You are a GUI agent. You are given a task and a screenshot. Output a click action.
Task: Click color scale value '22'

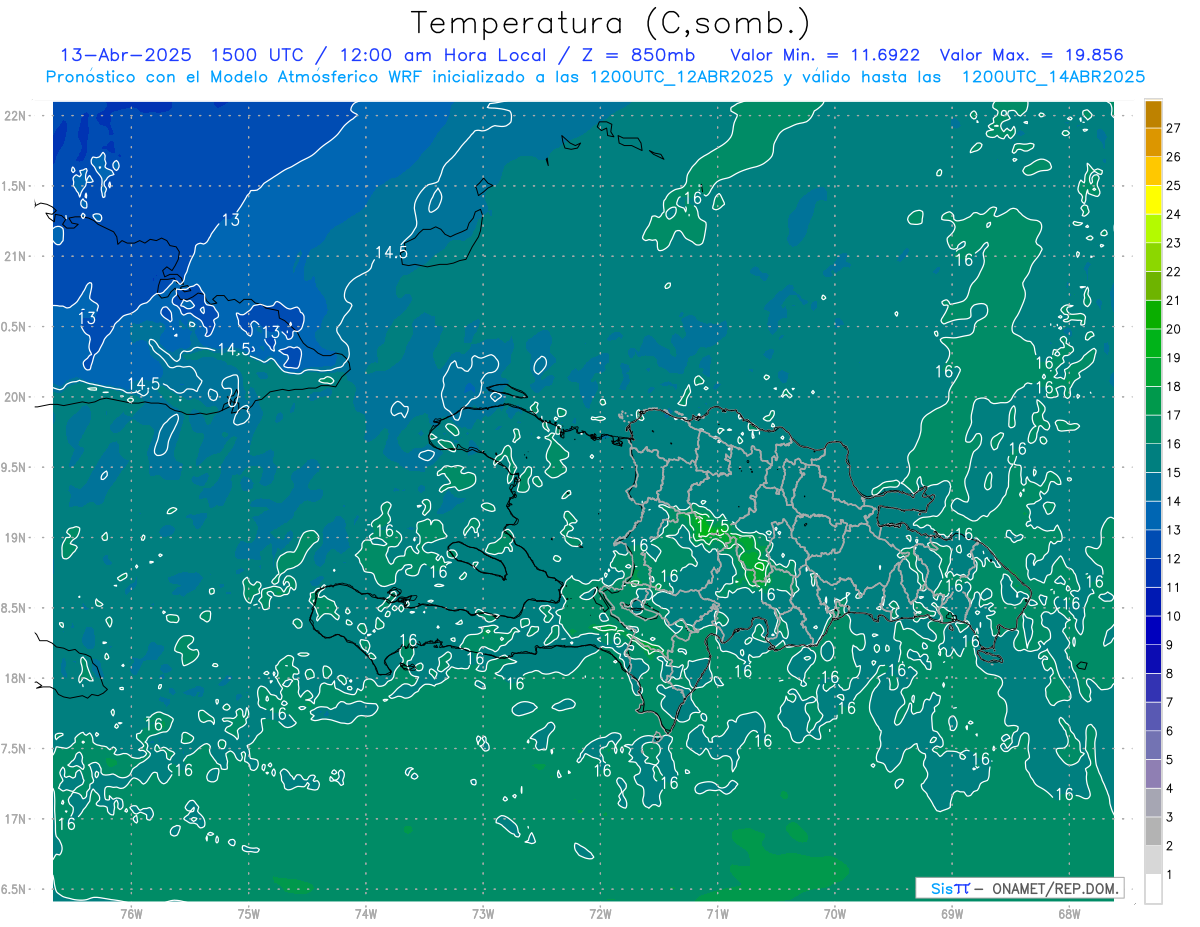pyautogui.click(x=1174, y=271)
